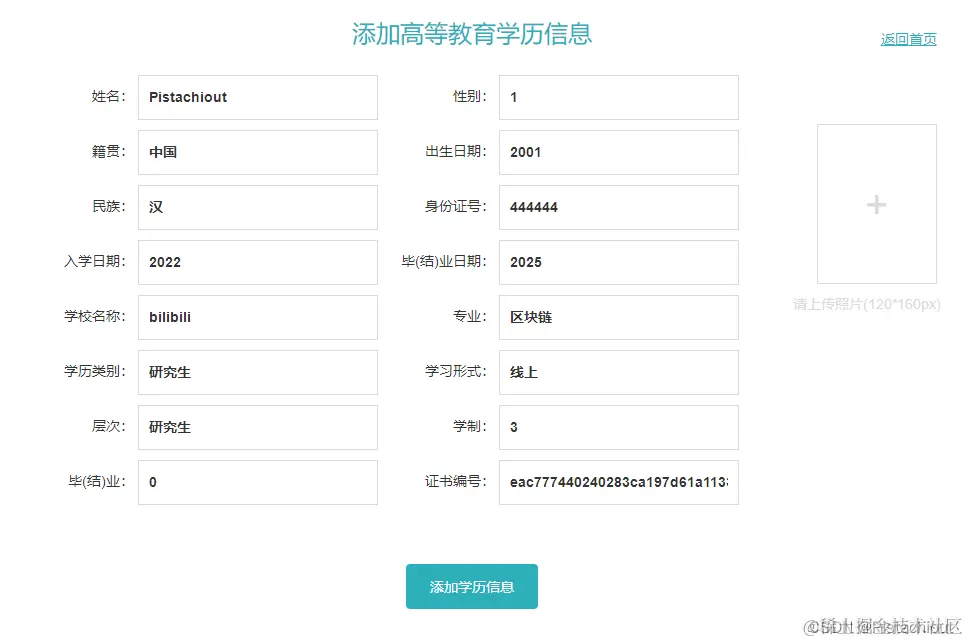Click the 层次 input field
Screen dimensions: 969x643
click(x=257, y=427)
